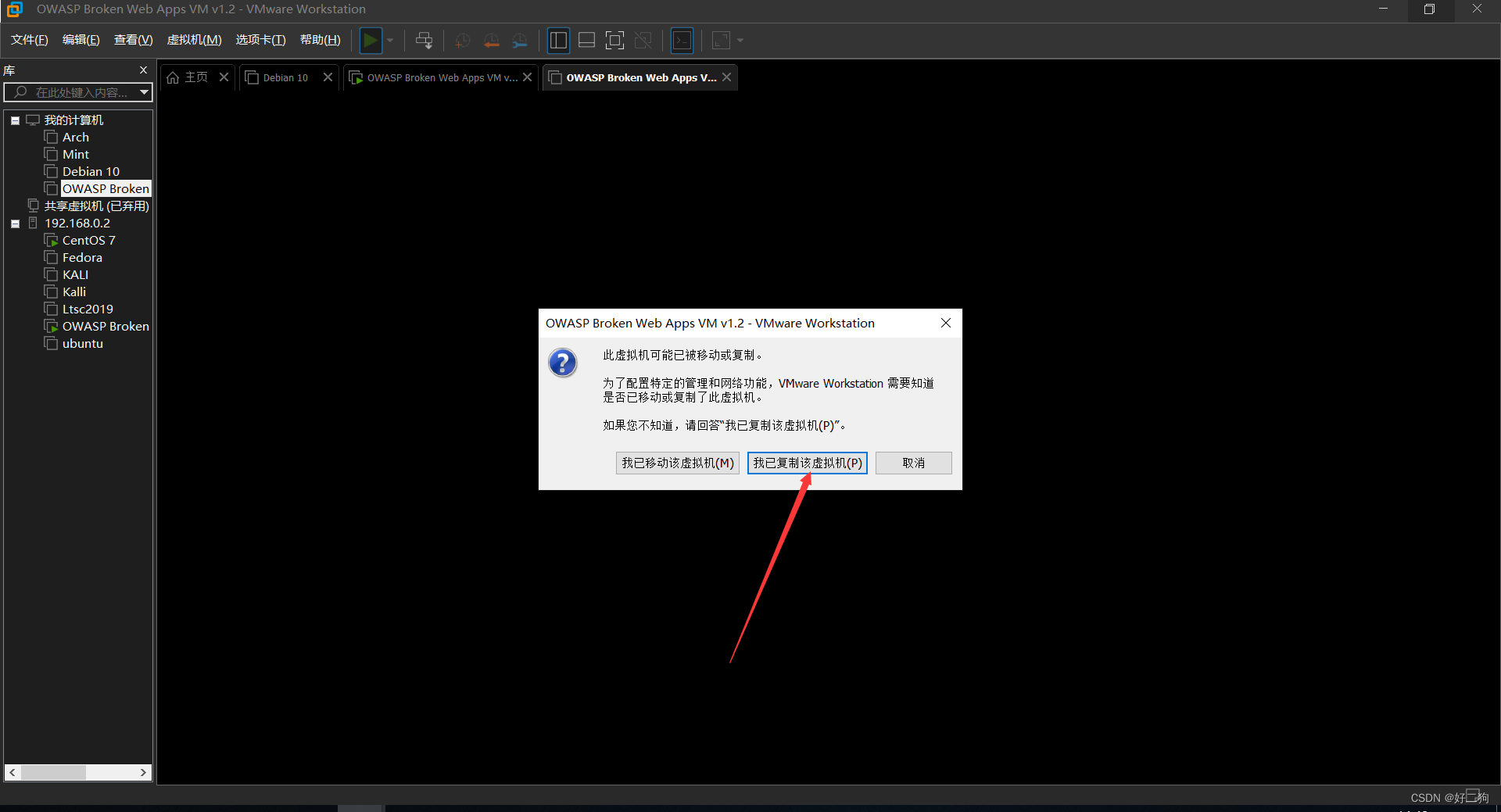
Task: Select Kalli virtual machine
Action: 74,292
